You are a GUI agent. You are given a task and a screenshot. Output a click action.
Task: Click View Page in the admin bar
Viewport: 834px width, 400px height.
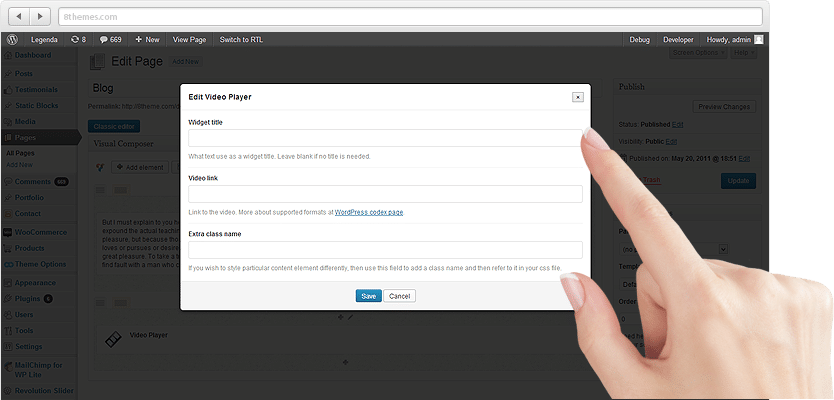click(189, 39)
